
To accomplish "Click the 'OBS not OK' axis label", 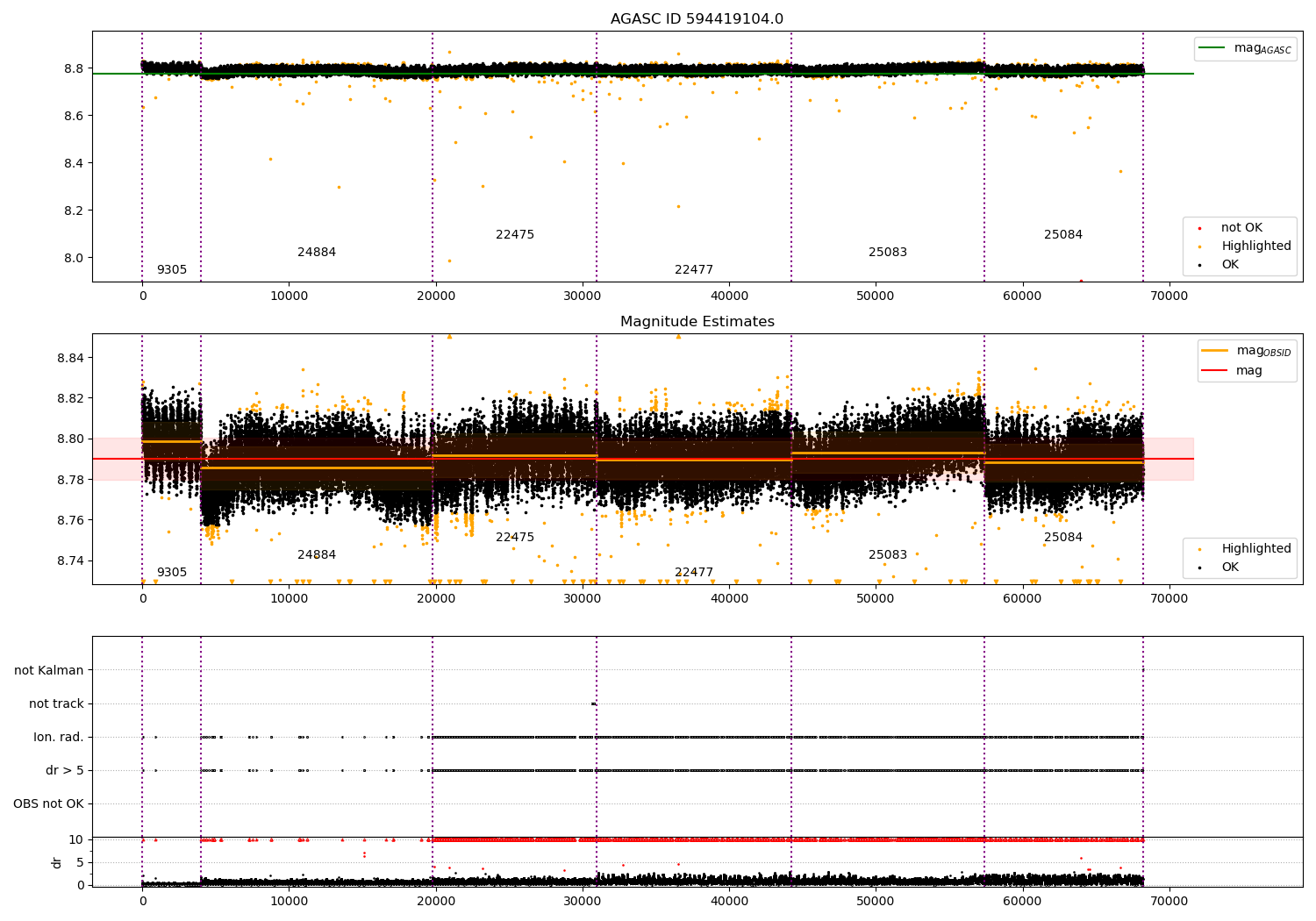I will point(49,804).
